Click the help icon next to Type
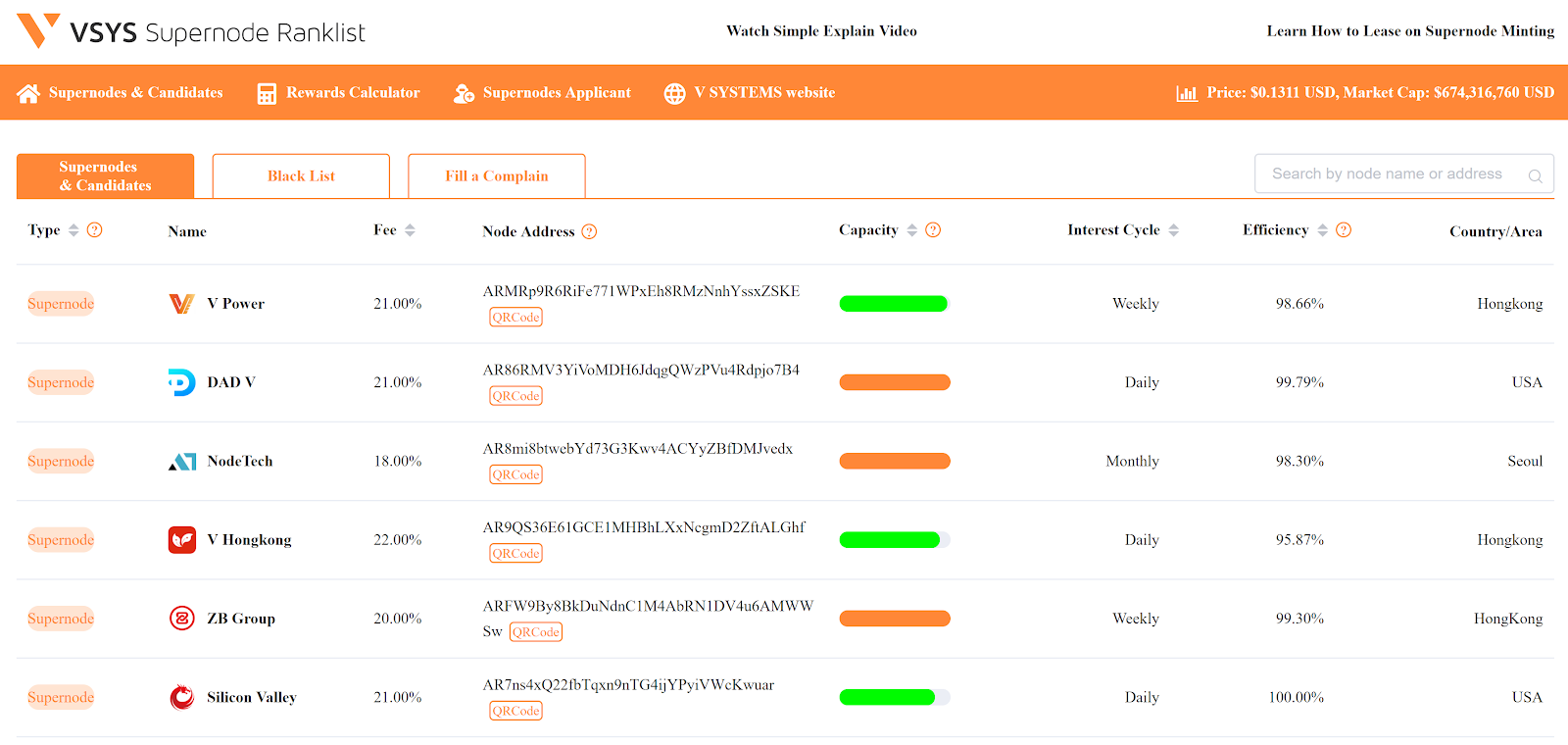The height and width of the screenshot is (745, 1568). [x=94, y=229]
